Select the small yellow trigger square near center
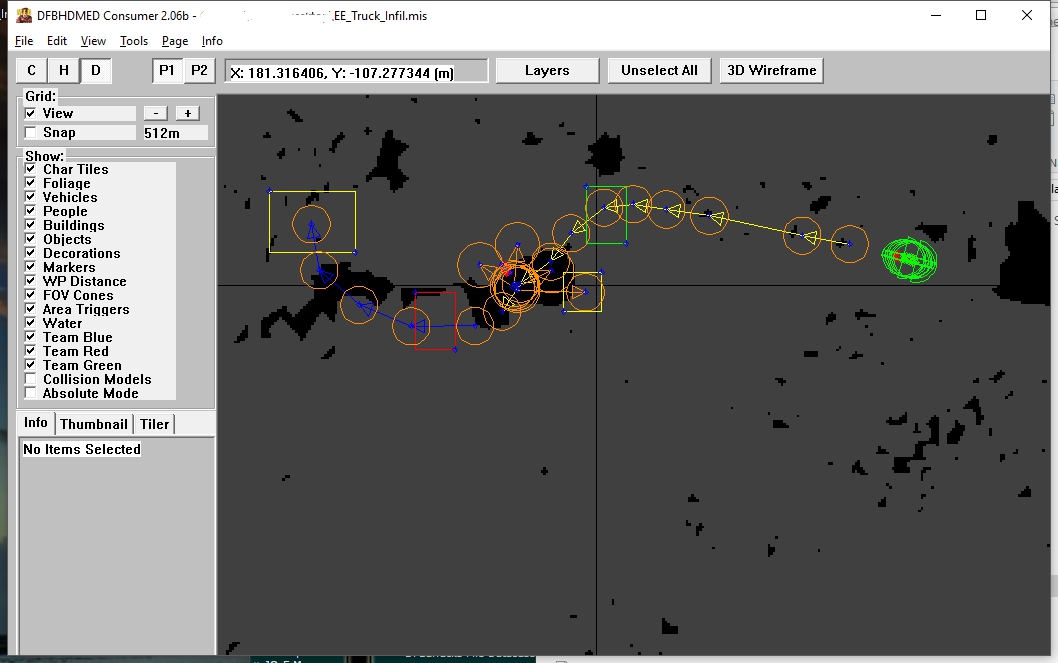Screen dimensions: 1058x663 click(583, 292)
